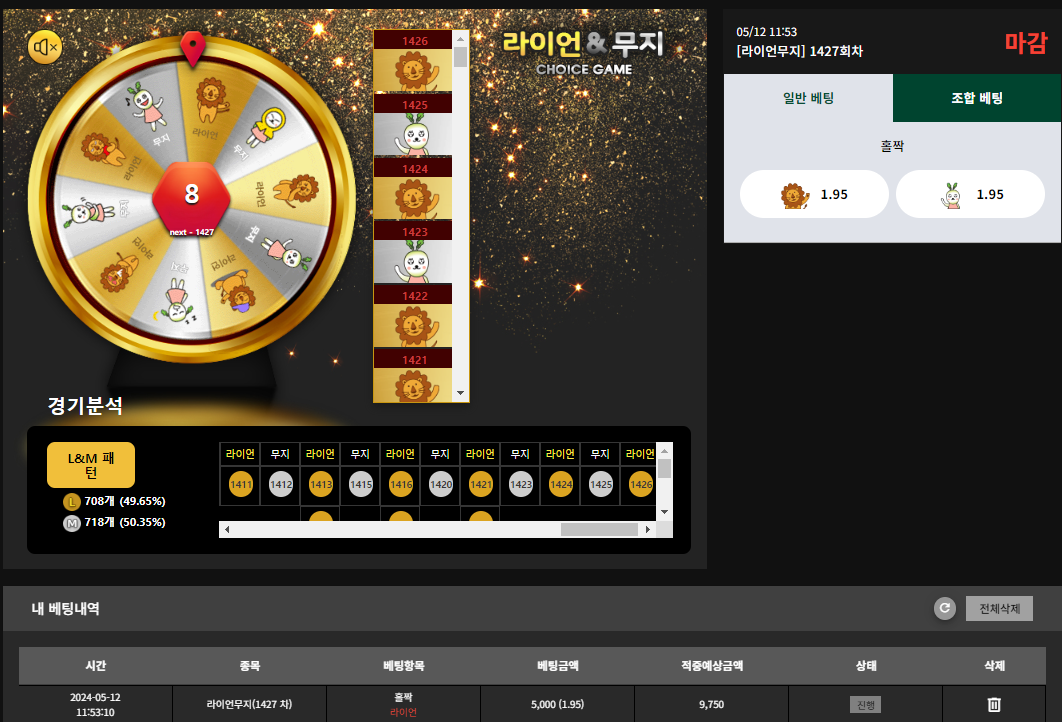Image resolution: width=1062 pixels, height=722 pixels.
Task: Toggle the sound mute icon
Action: point(45,47)
